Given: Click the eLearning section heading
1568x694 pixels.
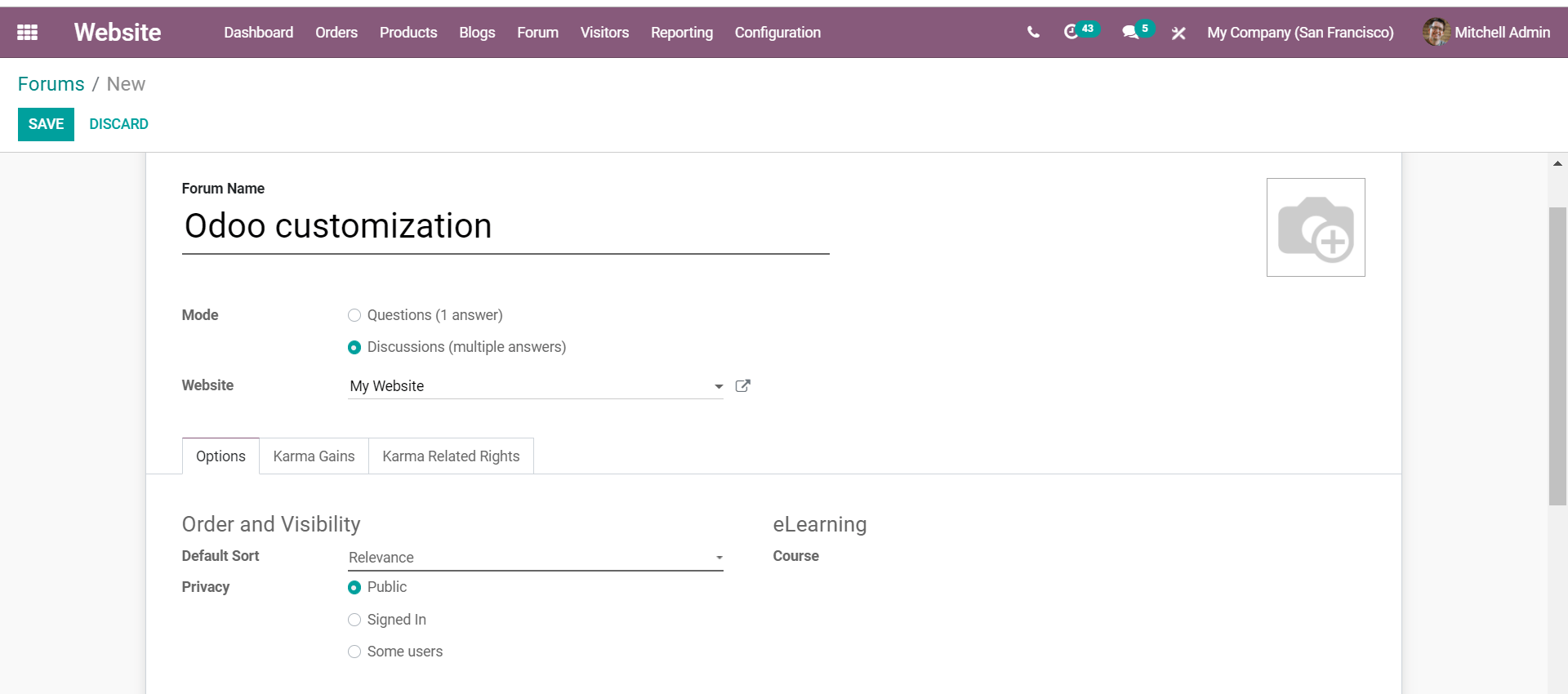Looking at the screenshot, I should tap(820, 524).
